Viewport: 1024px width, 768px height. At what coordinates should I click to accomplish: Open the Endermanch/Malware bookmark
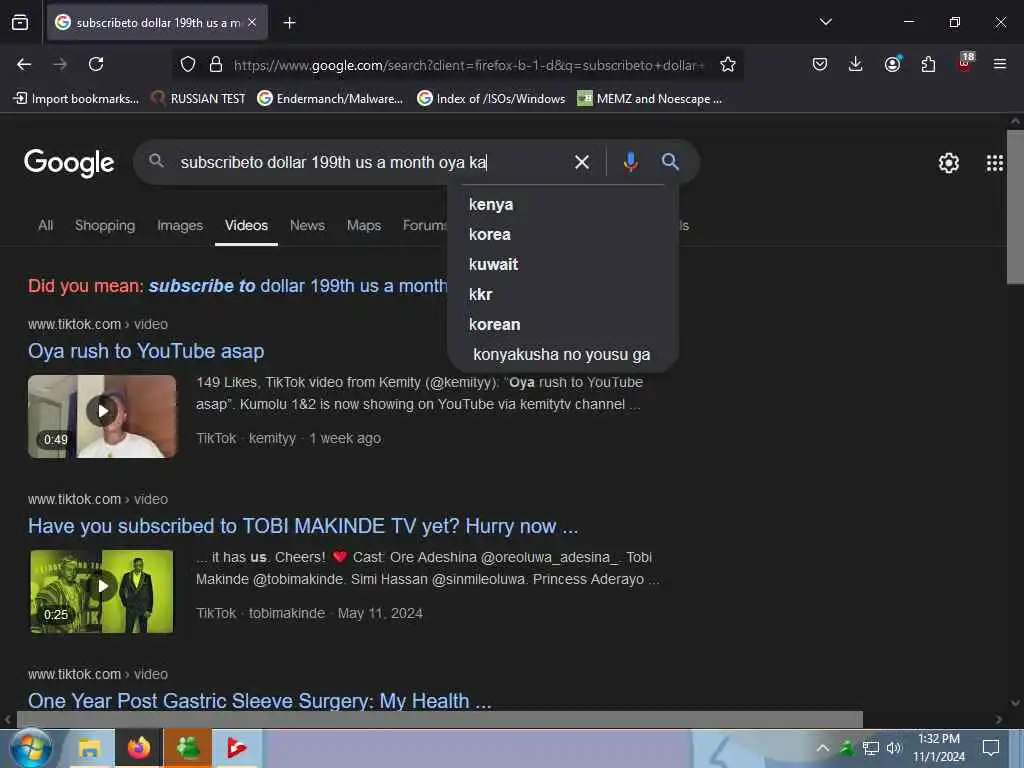[330, 99]
